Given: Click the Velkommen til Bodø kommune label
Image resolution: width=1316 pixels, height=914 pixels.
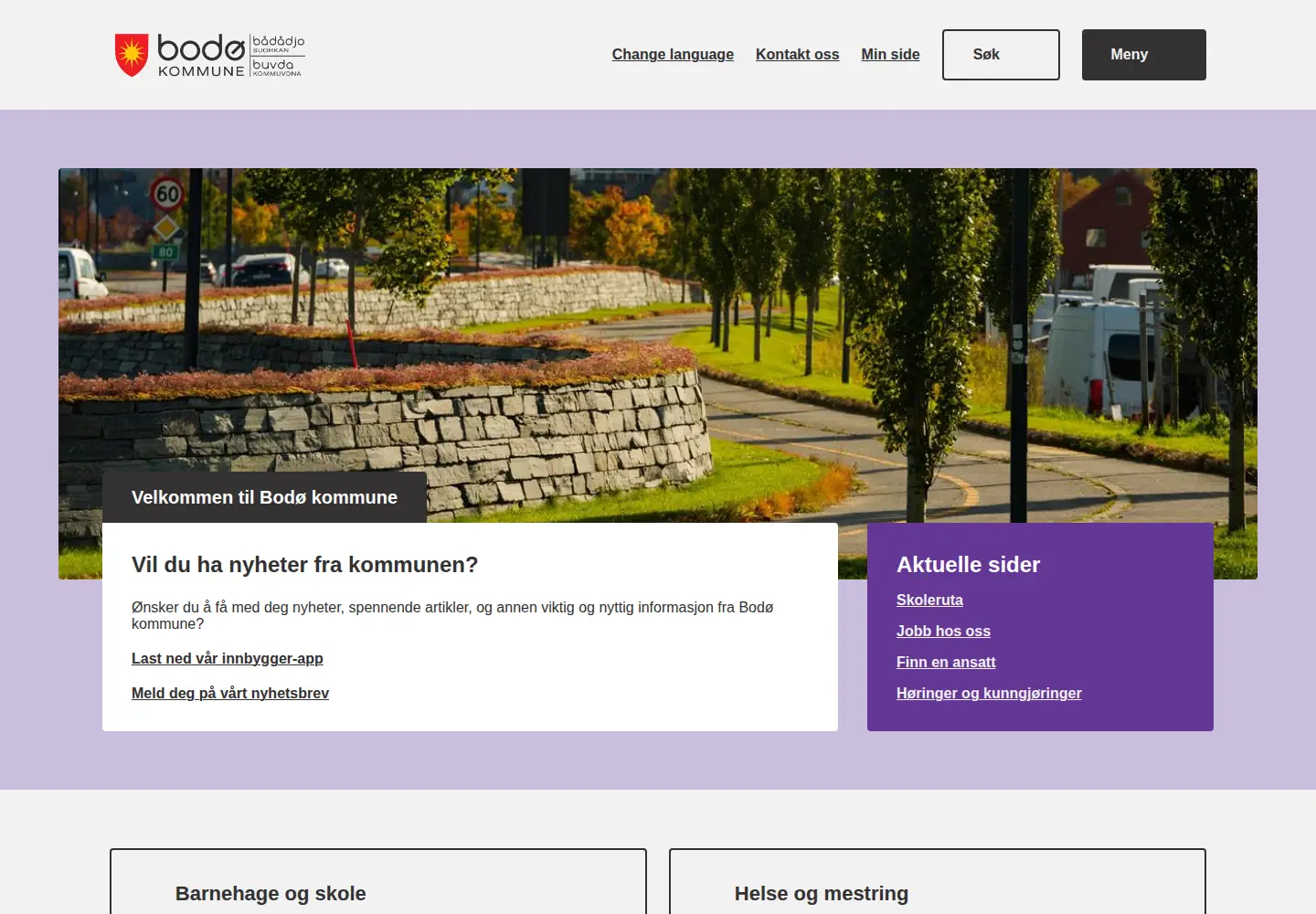Looking at the screenshot, I should pyautogui.click(x=264, y=497).
